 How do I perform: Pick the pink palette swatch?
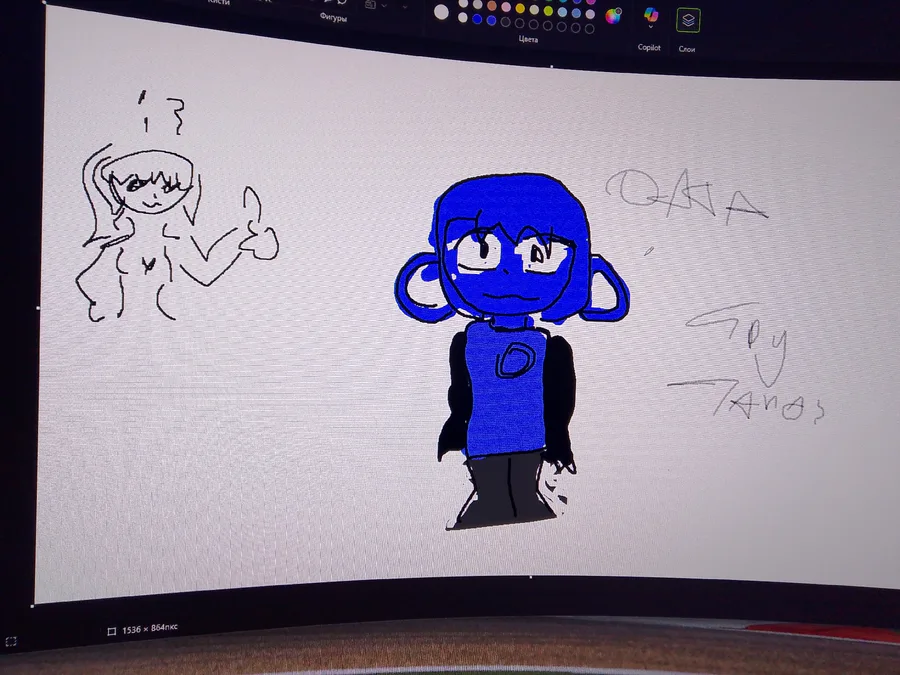506,7
